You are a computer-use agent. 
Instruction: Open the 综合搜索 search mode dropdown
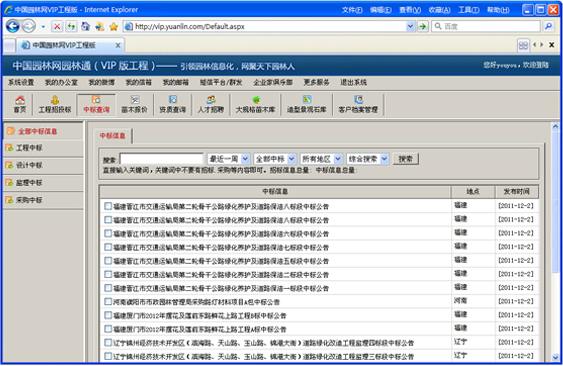pyautogui.click(x=367, y=159)
